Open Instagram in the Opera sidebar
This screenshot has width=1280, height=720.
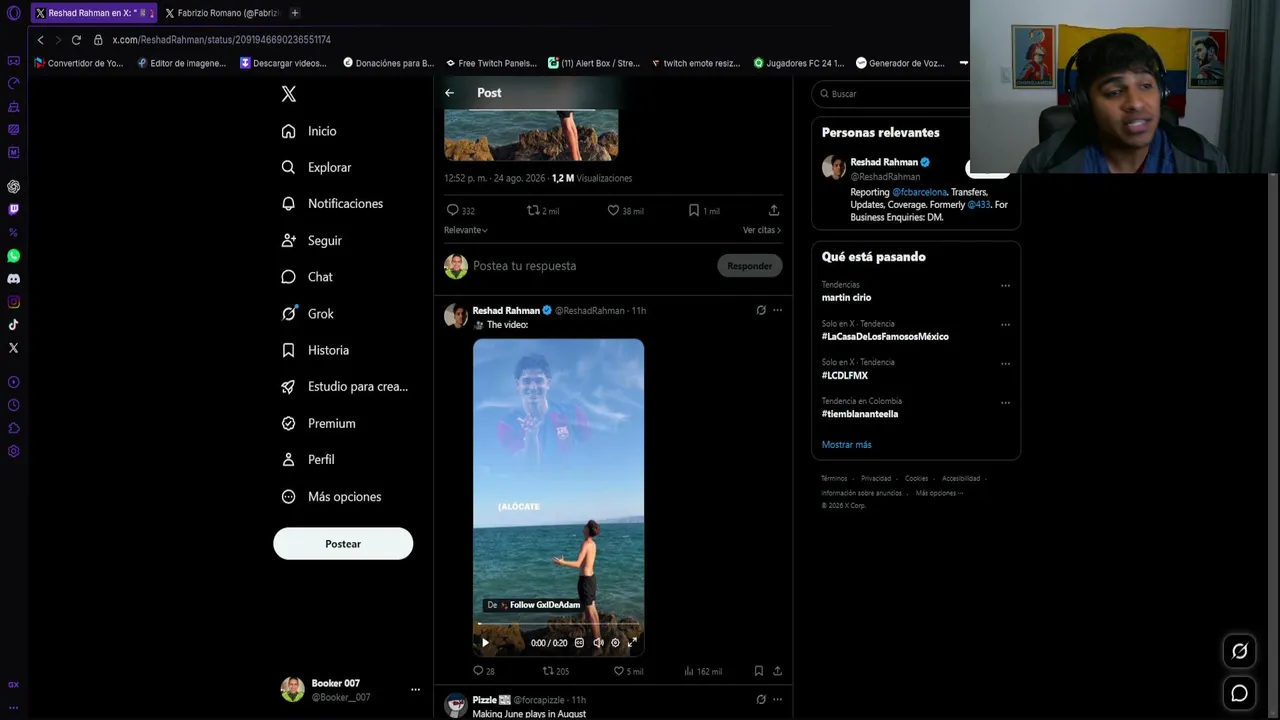point(13,302)
